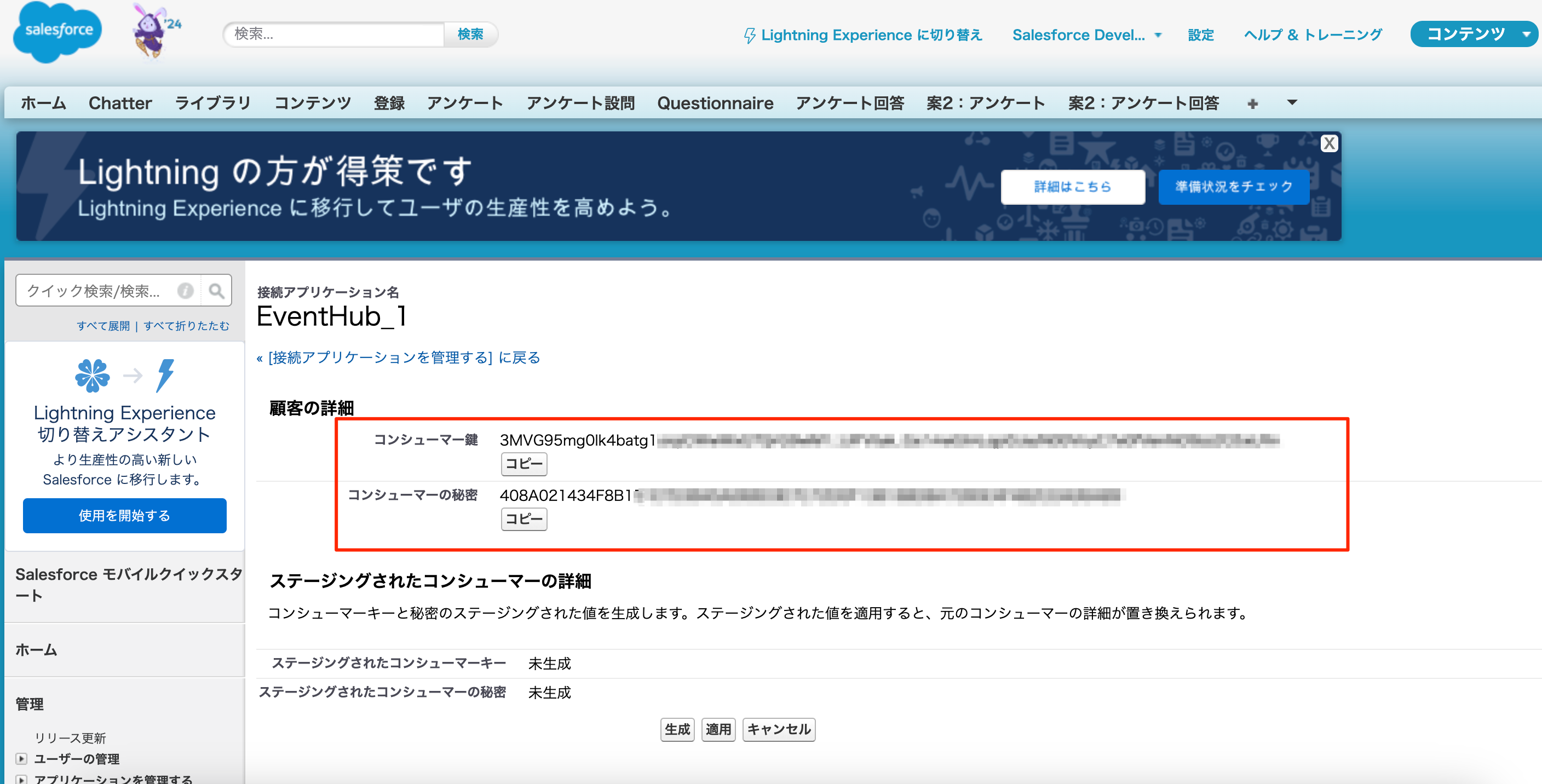Open the Questionnaire tab
The image size is (1542, 784).
[715, 103]
